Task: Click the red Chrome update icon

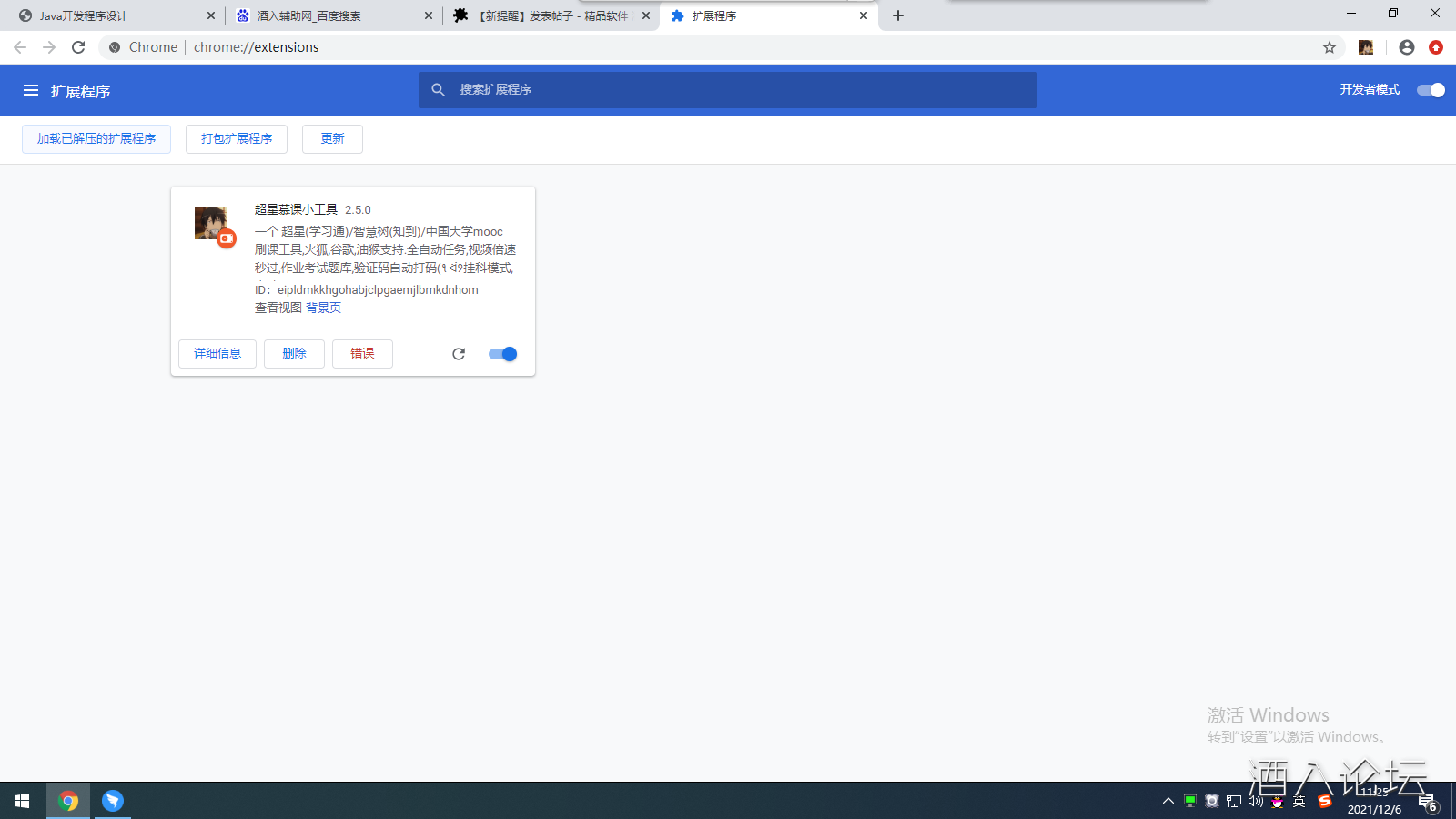Action: [x=1436, y=47]
